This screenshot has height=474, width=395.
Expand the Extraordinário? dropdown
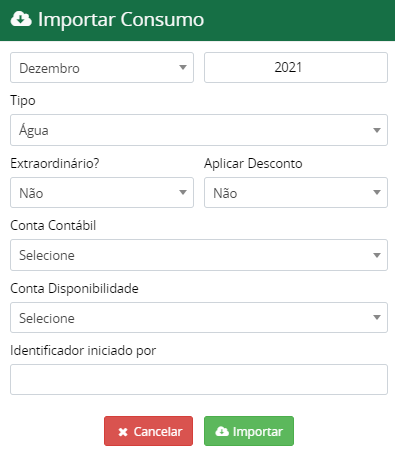pyautogui.click(x=102, y=193)
